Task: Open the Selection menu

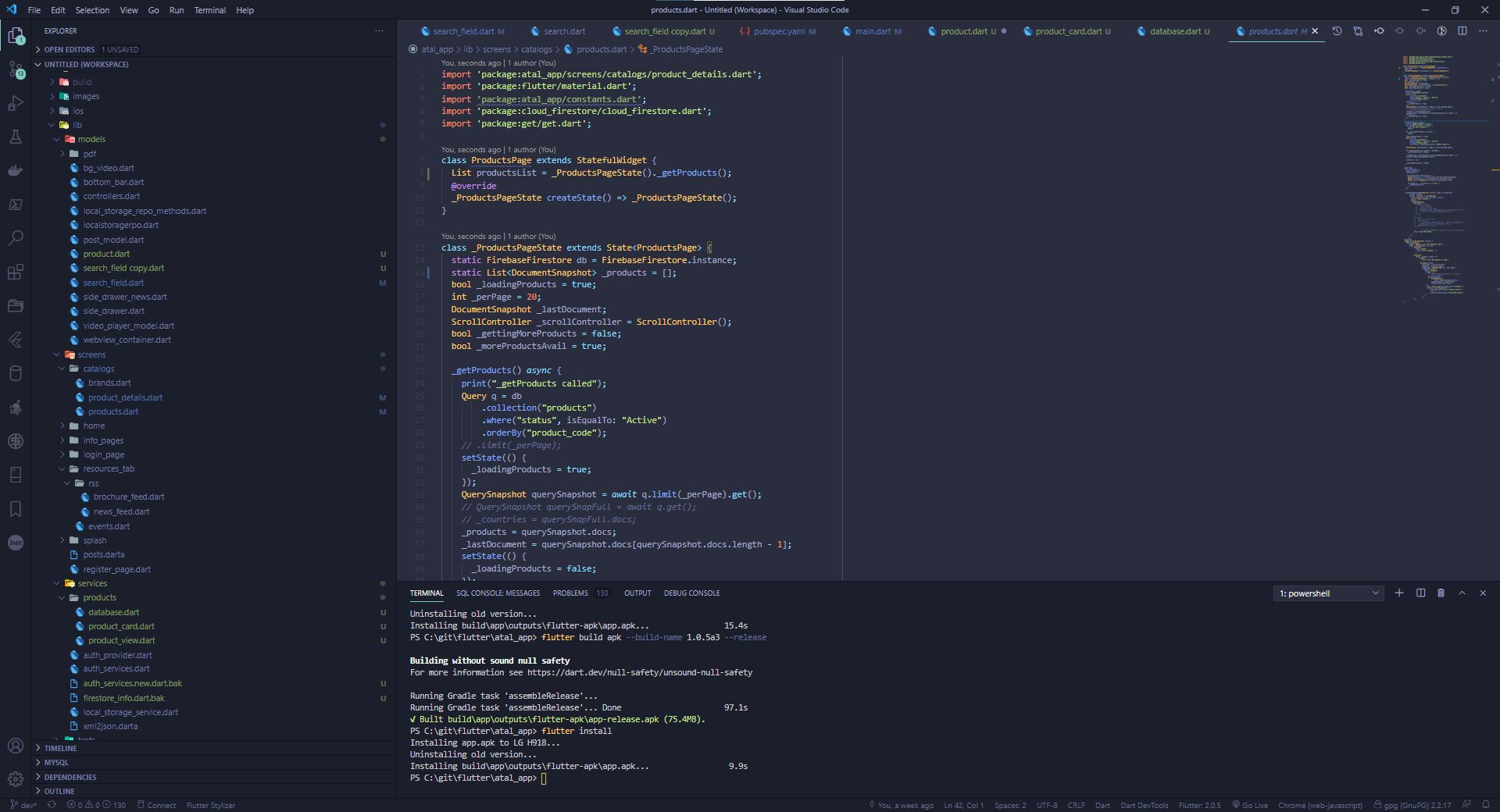Action: click(x=92, y=10)
